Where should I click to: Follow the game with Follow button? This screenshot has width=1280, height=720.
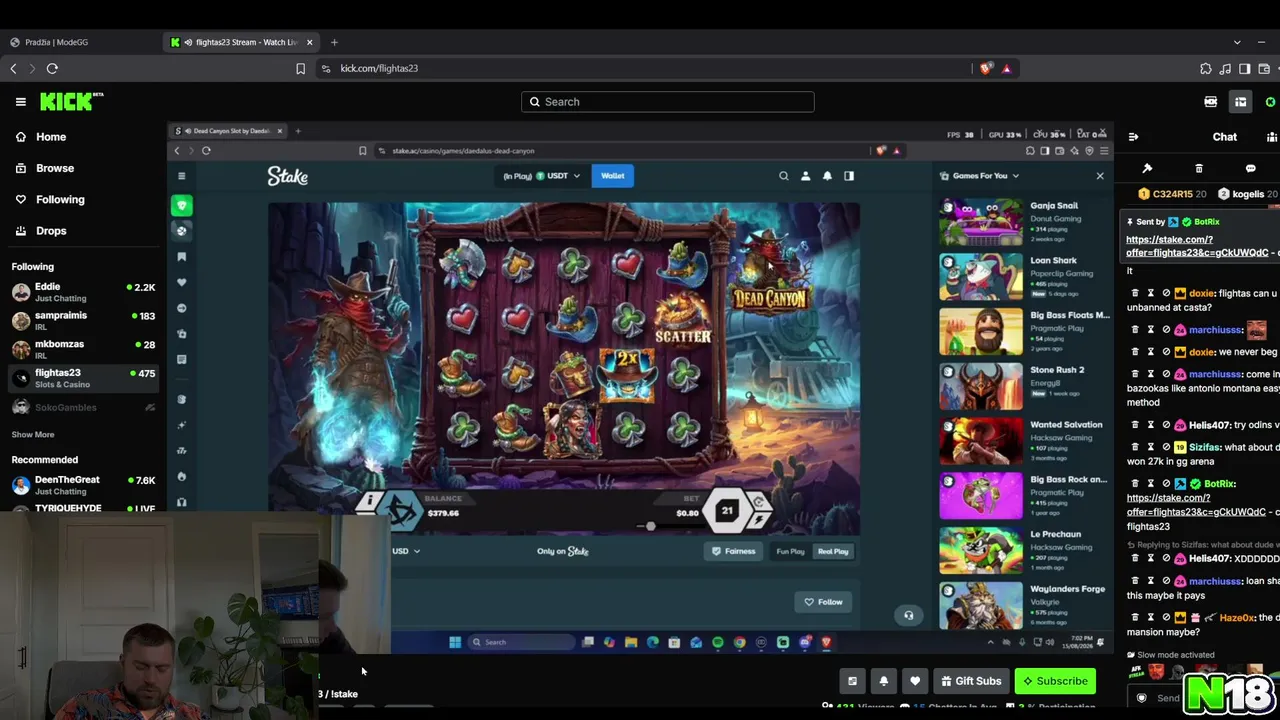coord(824,602)
